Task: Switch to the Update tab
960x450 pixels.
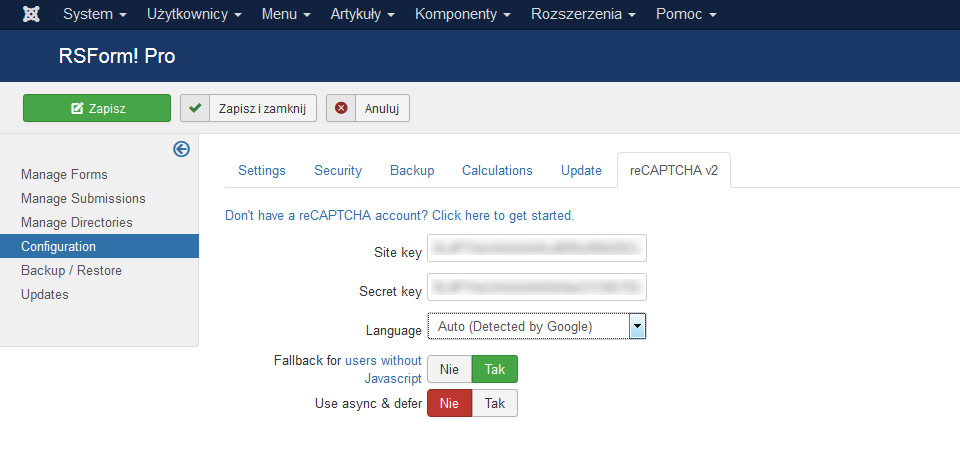Action: pos(581,170)
